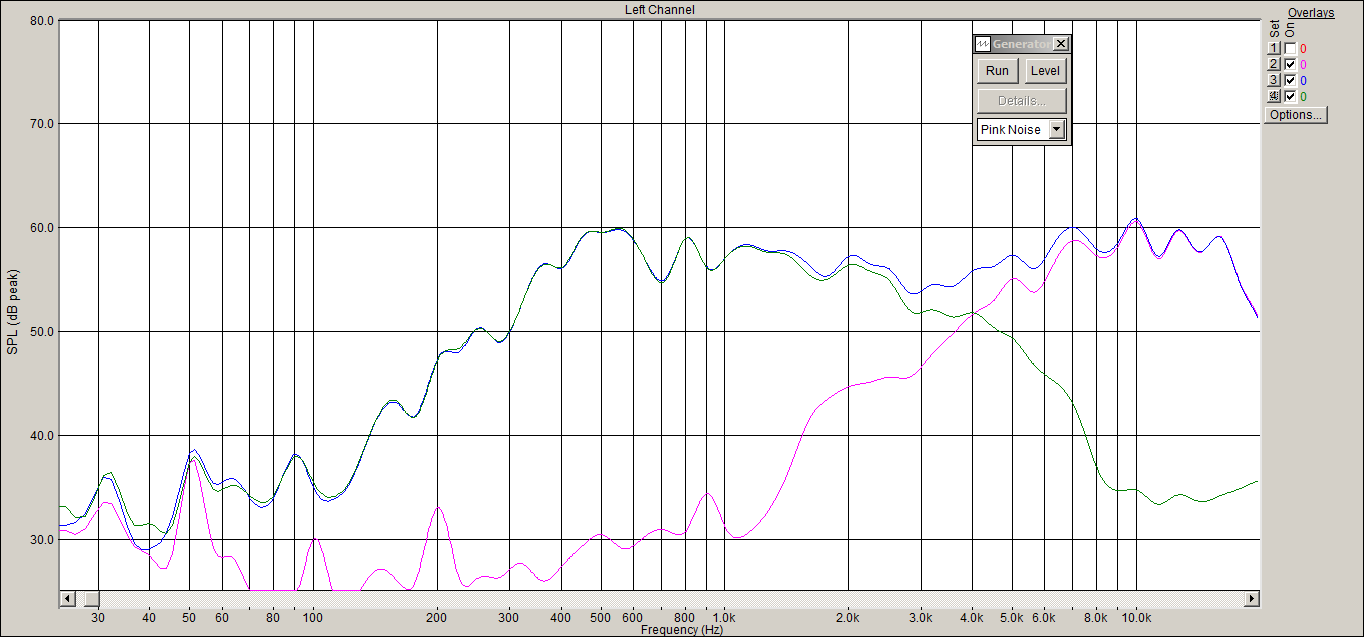Click the 1.0k frequency axis label
Image resolution: width=1364 pixels, height=637 pixels.
click(724, 618)
